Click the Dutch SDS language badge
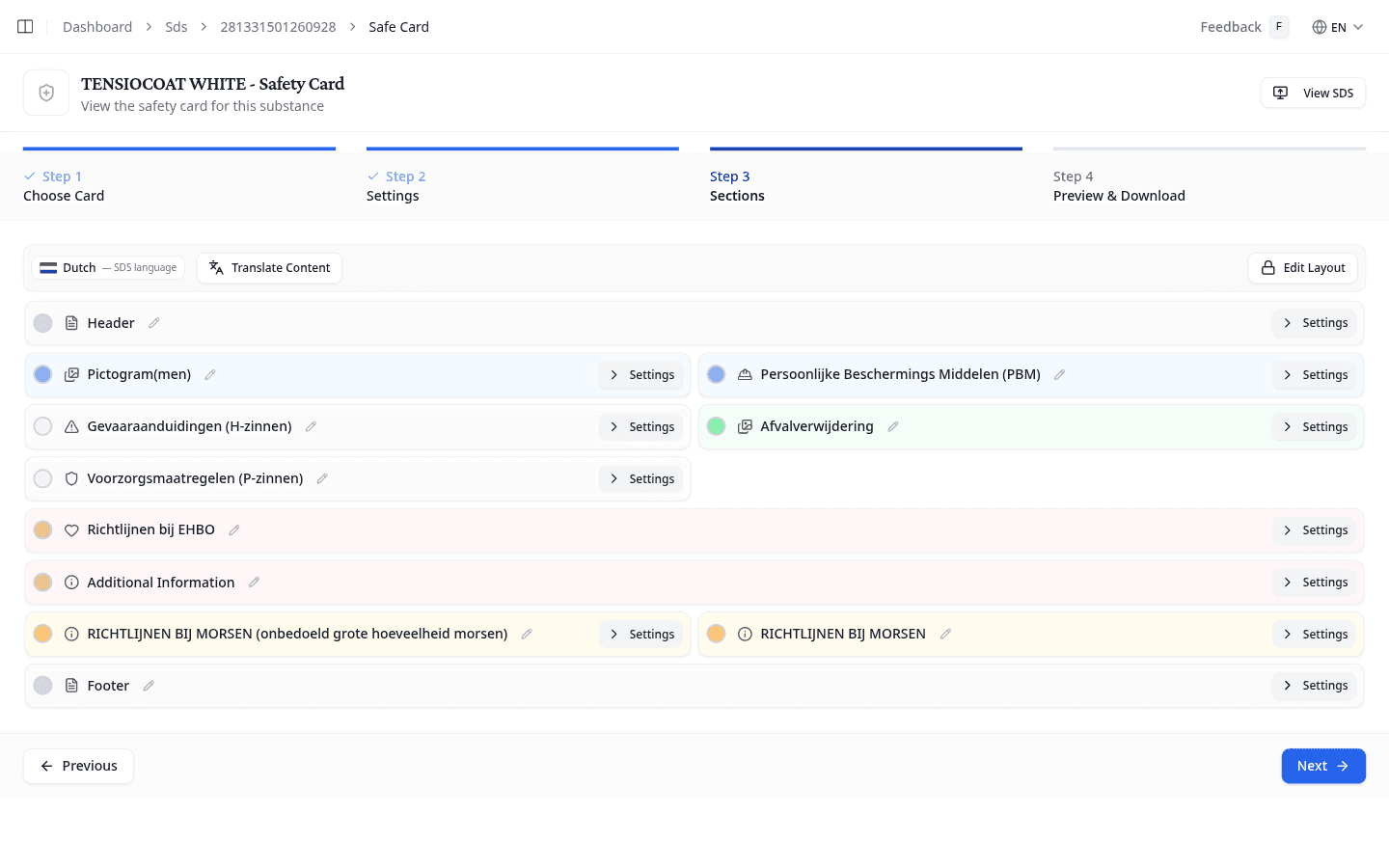This screenshot has width=1389, height=868. pyautogui.click(x=108, y=268)
